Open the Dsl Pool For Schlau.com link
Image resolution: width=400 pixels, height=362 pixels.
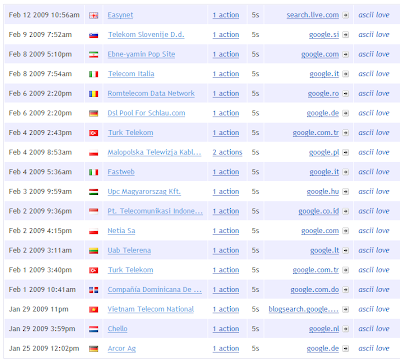[146, 113]
